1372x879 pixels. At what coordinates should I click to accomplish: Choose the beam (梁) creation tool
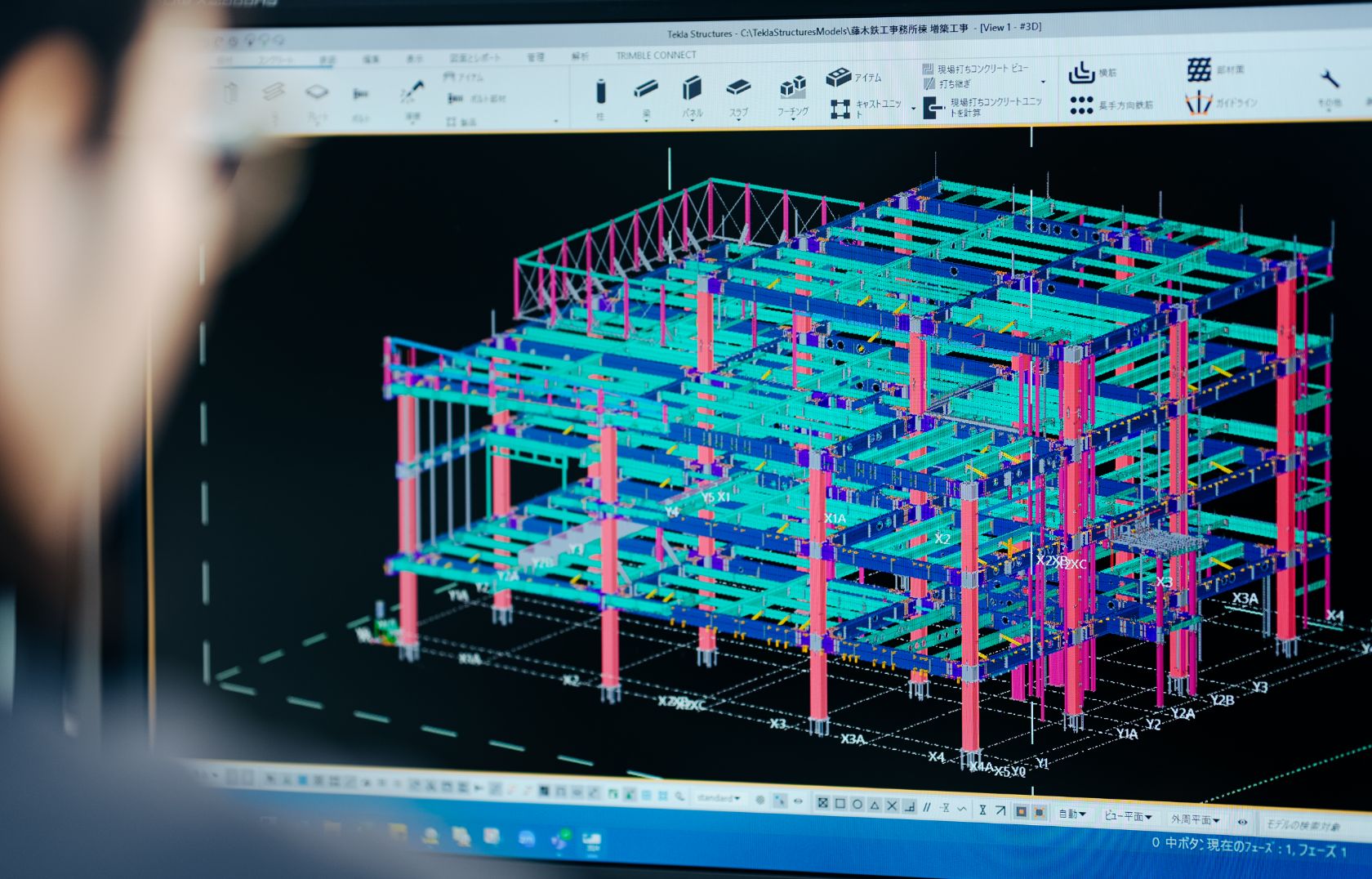pyautogui.click(x=645, y=89)
